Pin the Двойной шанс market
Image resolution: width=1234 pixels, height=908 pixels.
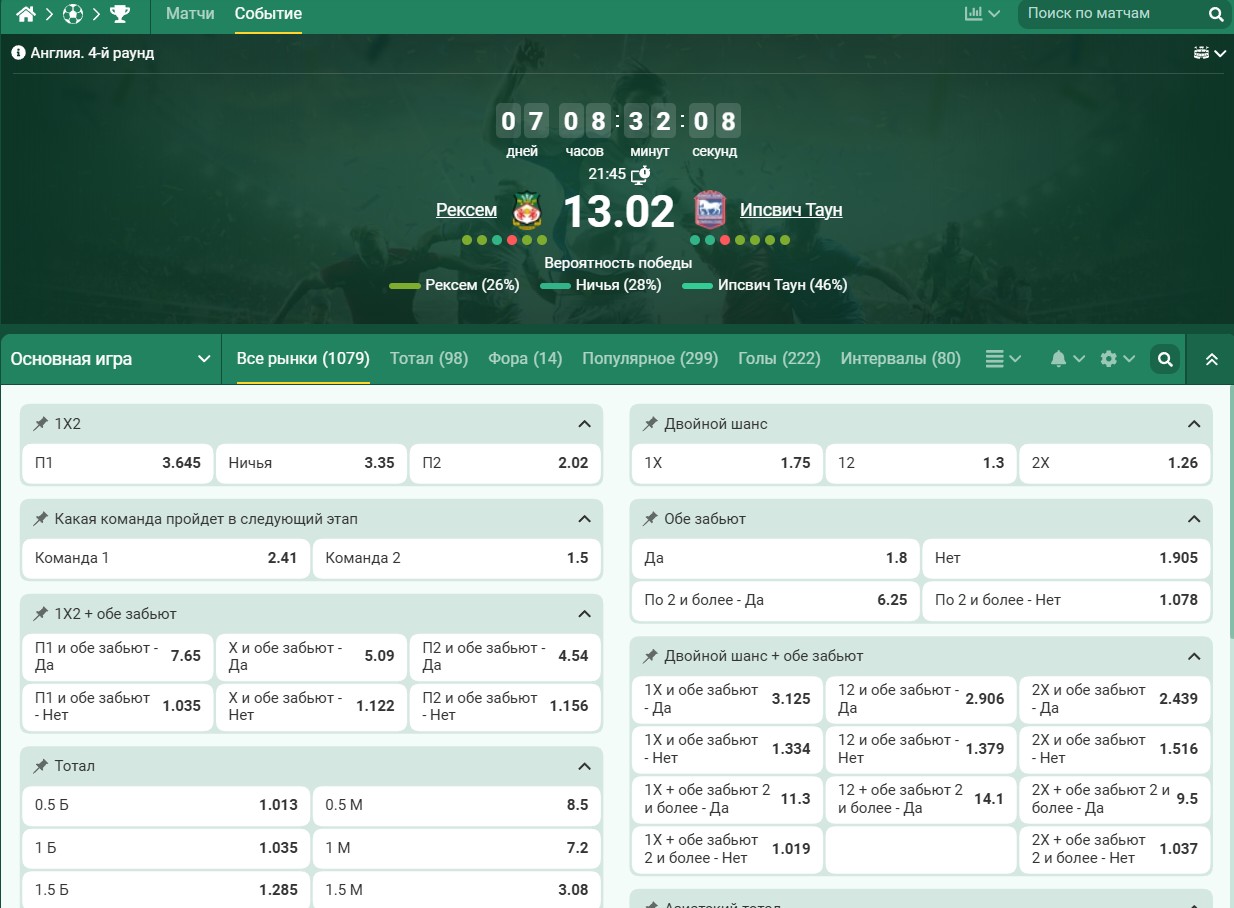click(x=650, y=424)
